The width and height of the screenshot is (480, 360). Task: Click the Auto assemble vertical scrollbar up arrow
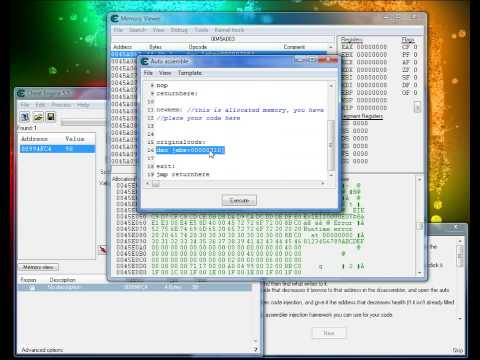point(331,86)
